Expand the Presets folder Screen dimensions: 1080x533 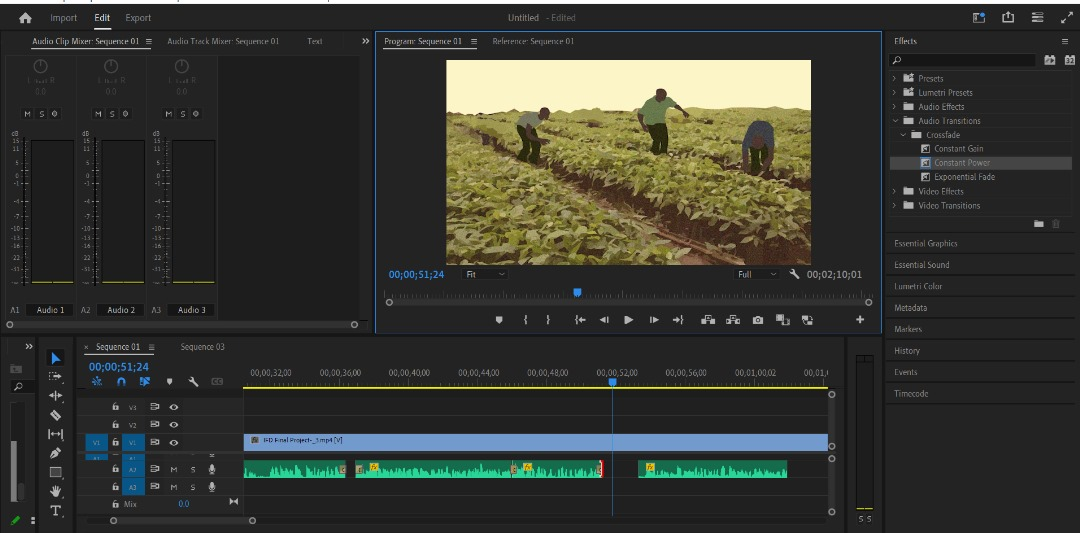click(895, 79)
